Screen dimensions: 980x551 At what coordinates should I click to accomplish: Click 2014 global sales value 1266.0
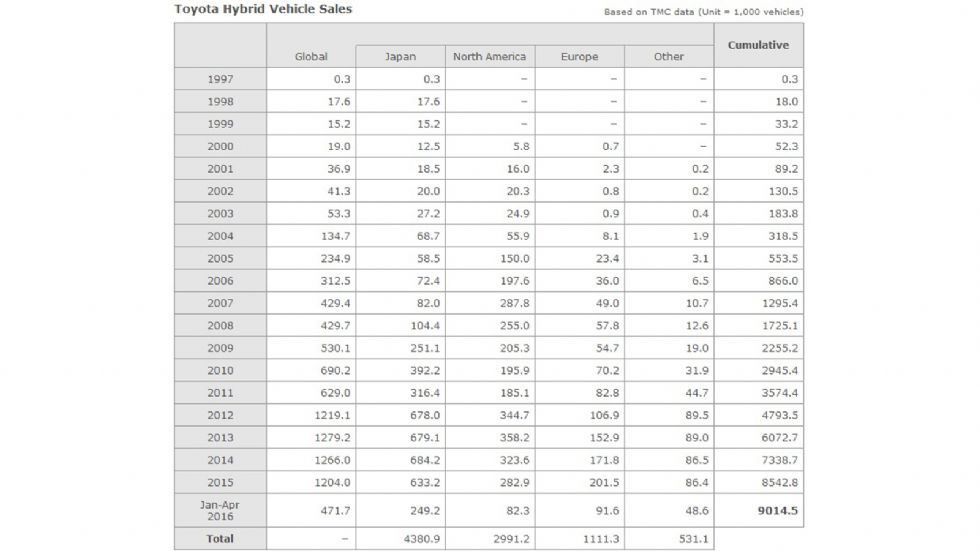[332, 460]
